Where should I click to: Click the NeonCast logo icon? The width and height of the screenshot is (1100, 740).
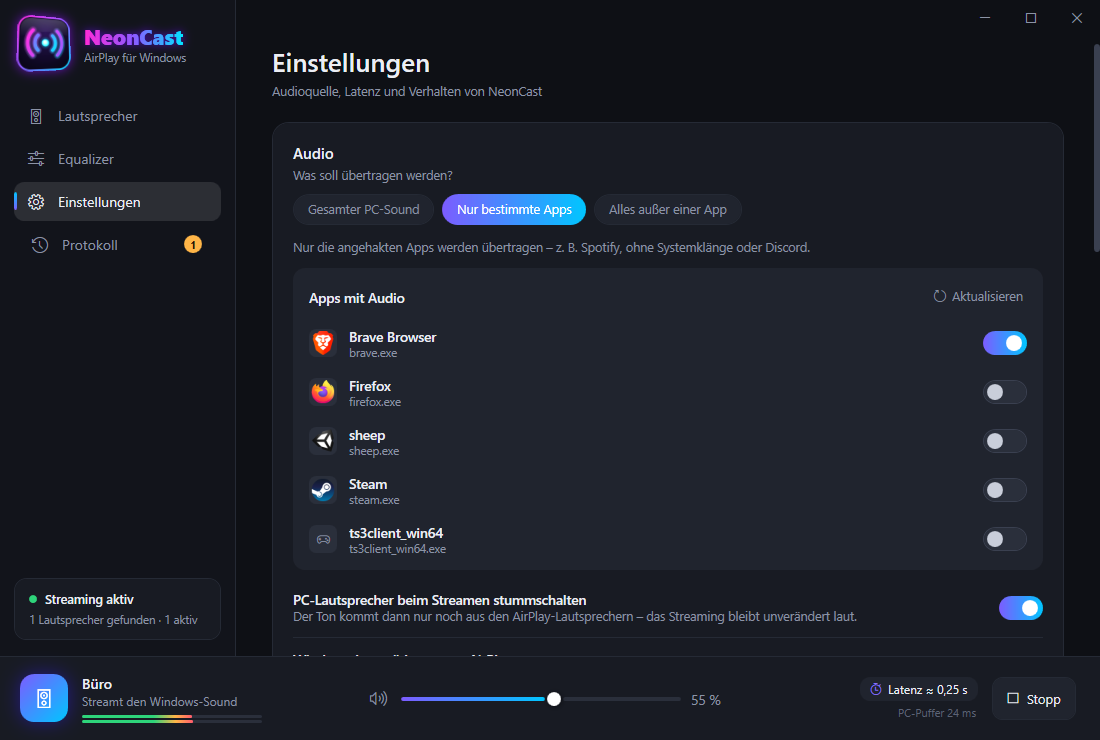point(44,44)
